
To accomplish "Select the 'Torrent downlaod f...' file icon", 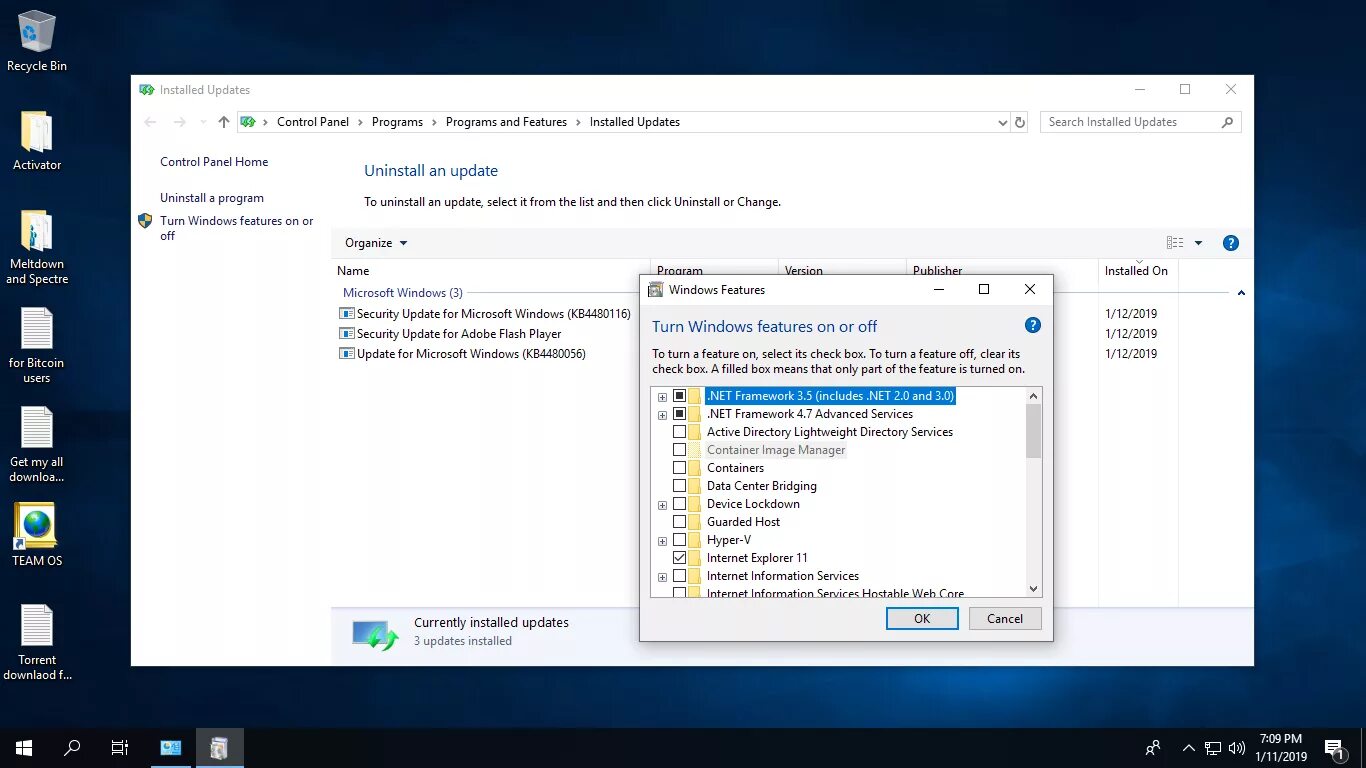I will (37, 642).
